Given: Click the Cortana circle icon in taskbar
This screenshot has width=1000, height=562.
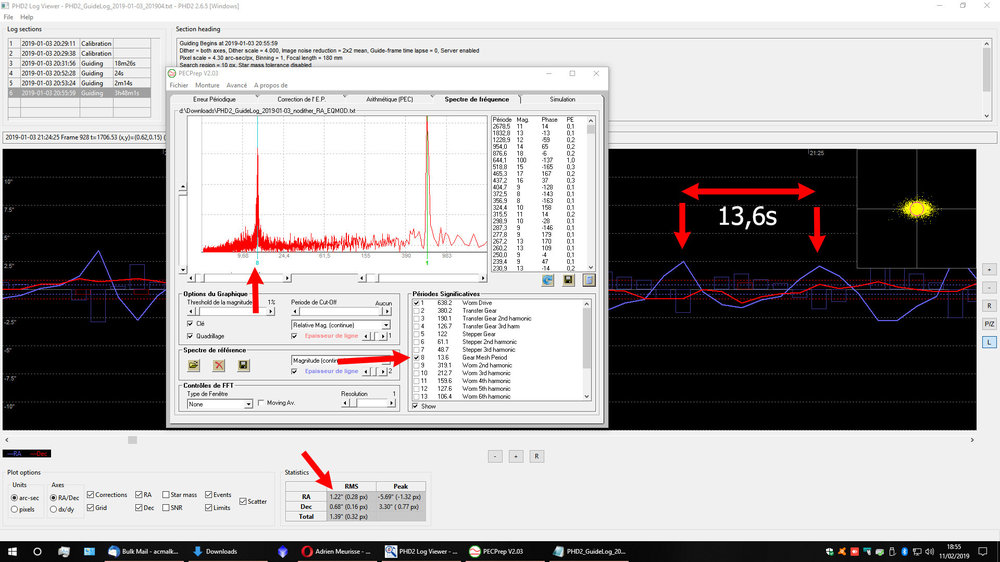Looking at the screenshot, I should pyautogui.click(x=37, y=551).
